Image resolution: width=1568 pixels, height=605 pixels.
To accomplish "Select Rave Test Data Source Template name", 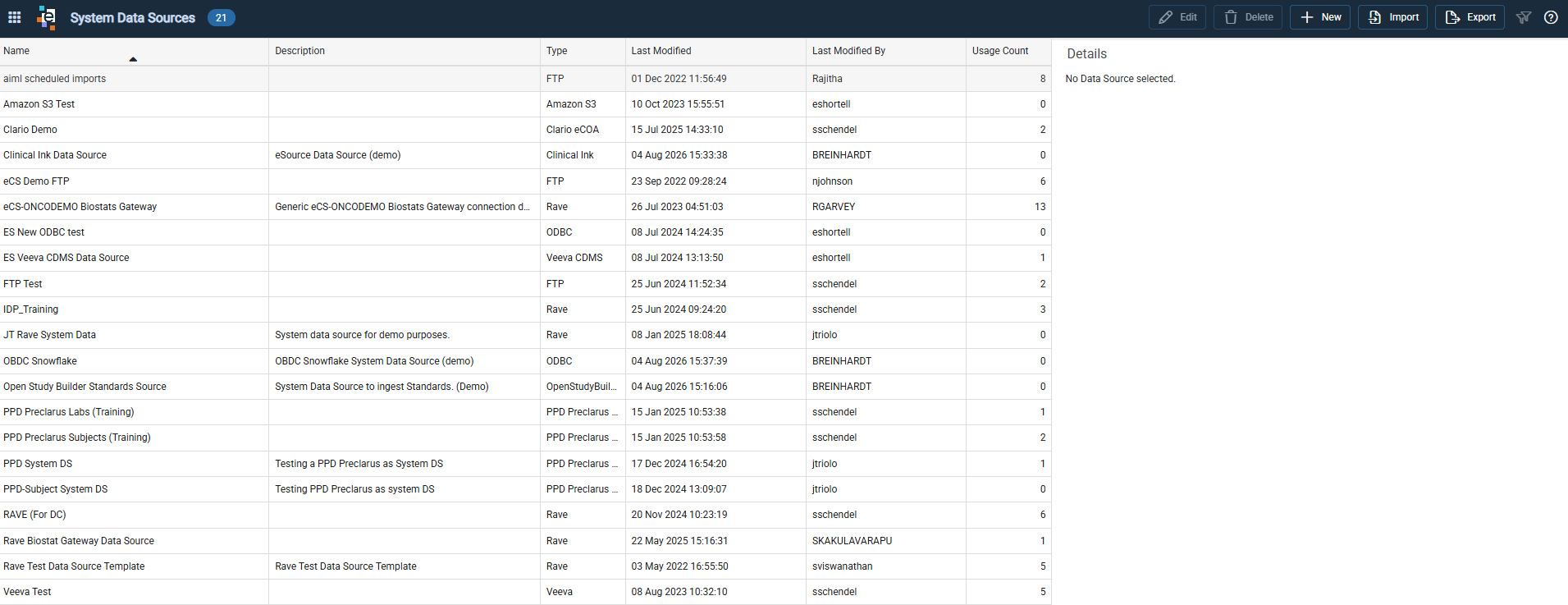I will pyautogui.click(x=74, y=566).
